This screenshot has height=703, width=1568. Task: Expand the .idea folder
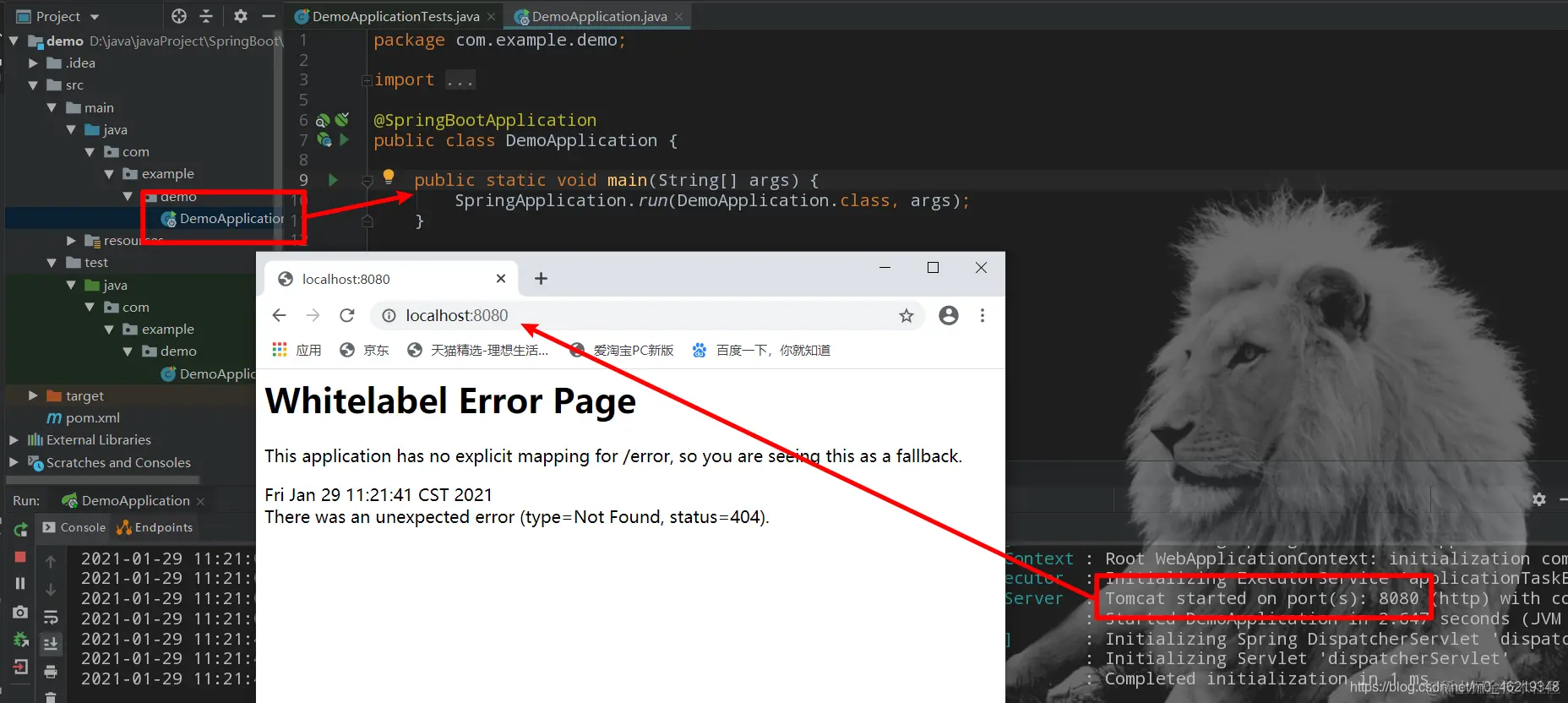pyautogui.click(x=33, y=63)
